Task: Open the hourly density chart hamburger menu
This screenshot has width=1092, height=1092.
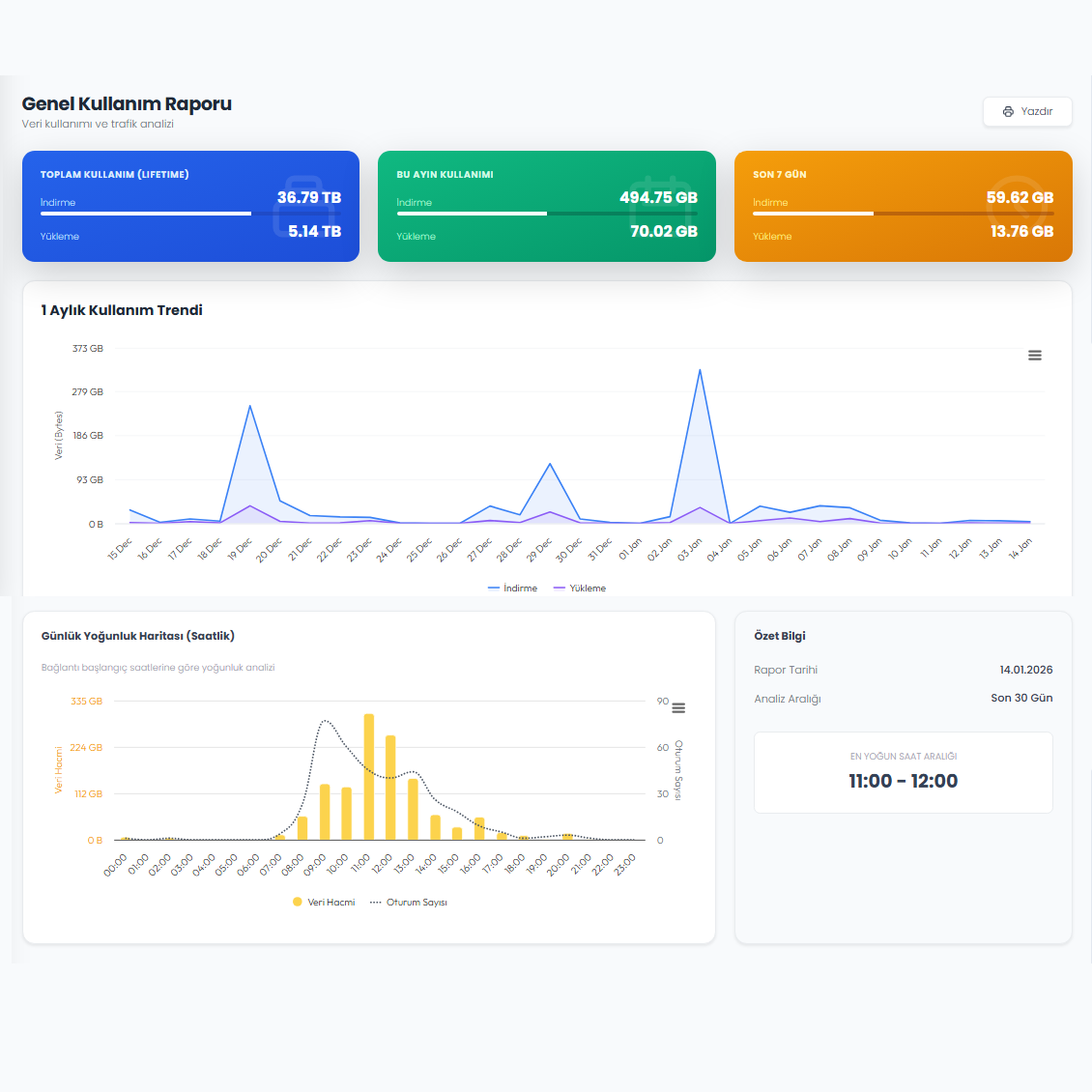Action: click(x=678, y=708)
